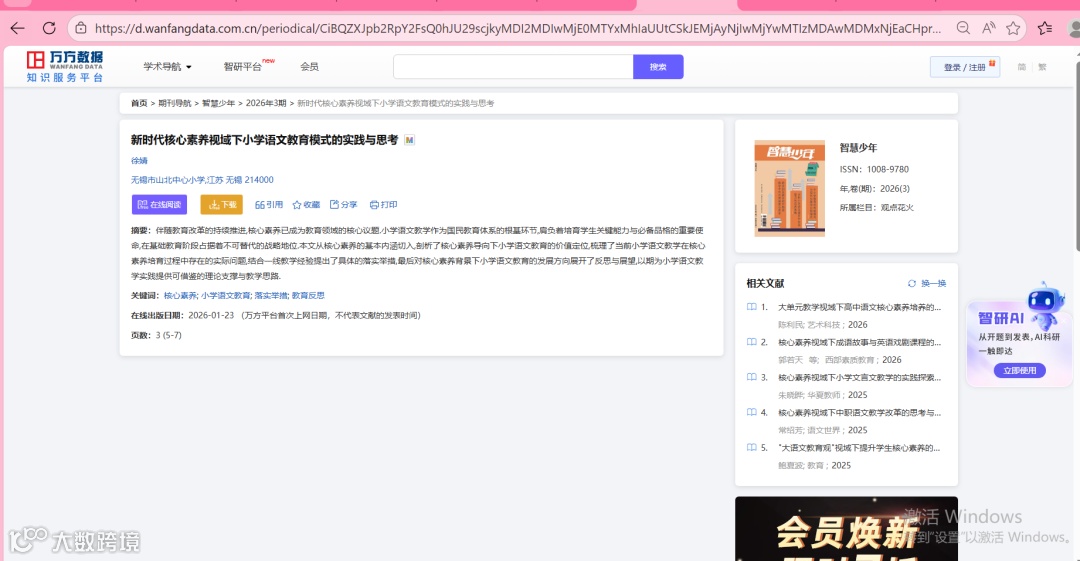Viewport: 1080px width, 561px height.
Task: Open the browser zoom magnifier icon
Action: (x=963, y=28)
